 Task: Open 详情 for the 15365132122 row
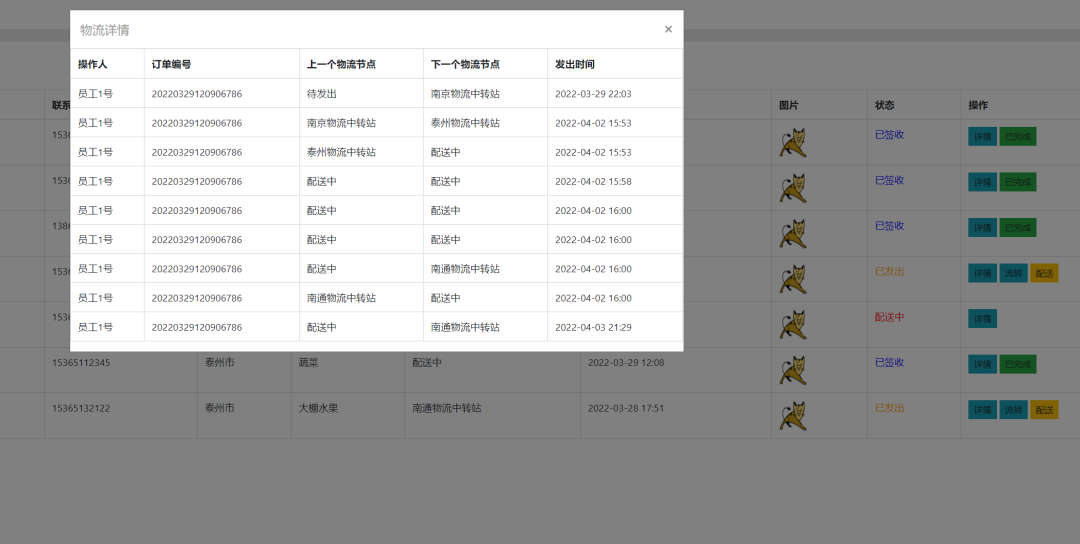coord(982,410)
